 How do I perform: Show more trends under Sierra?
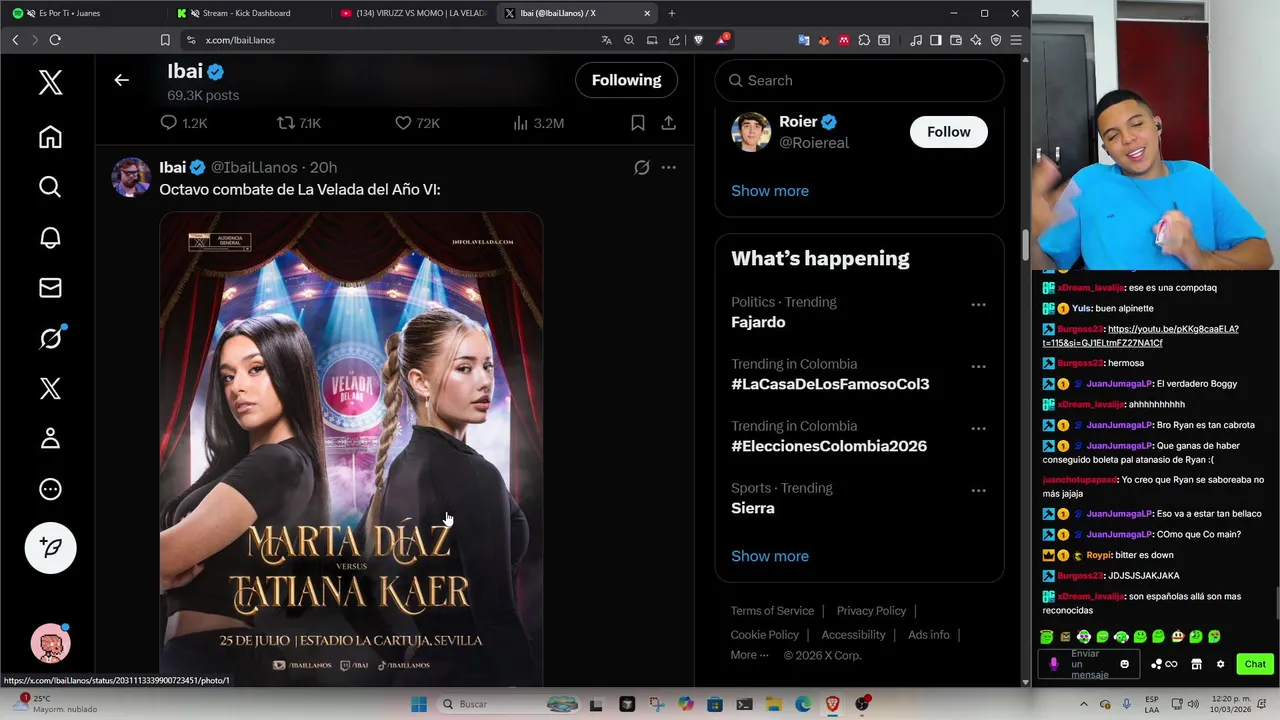click(x=770, y=556)
